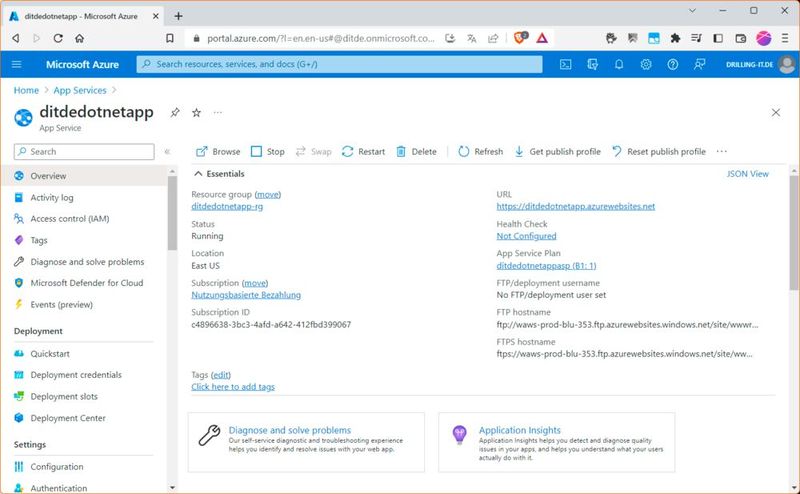Viewport: 800px width, 494px height.
Task: Click Get publish profile
Action: (x=557, y=152)
